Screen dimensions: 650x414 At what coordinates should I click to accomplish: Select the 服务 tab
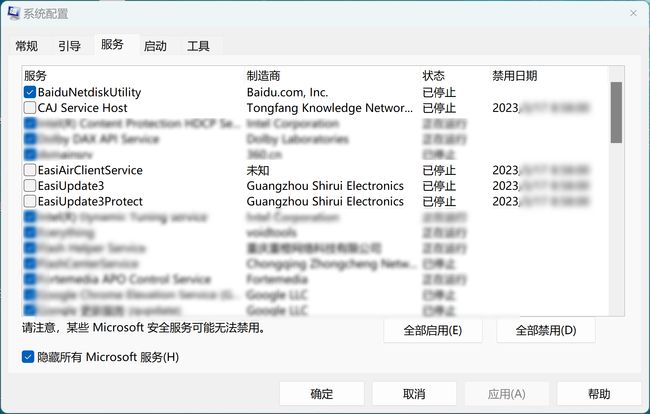coord(112,44)
